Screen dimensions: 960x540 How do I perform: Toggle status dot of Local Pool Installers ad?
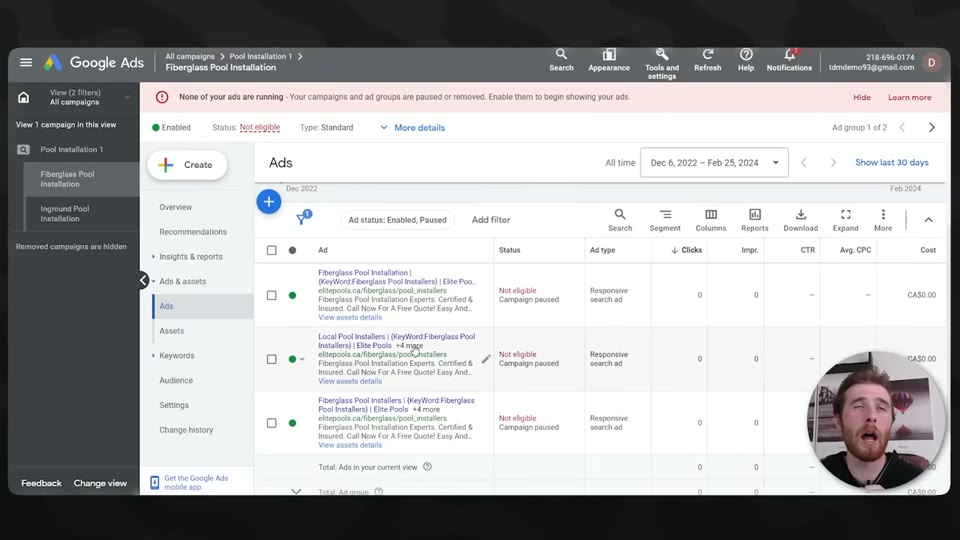(292, 359)
